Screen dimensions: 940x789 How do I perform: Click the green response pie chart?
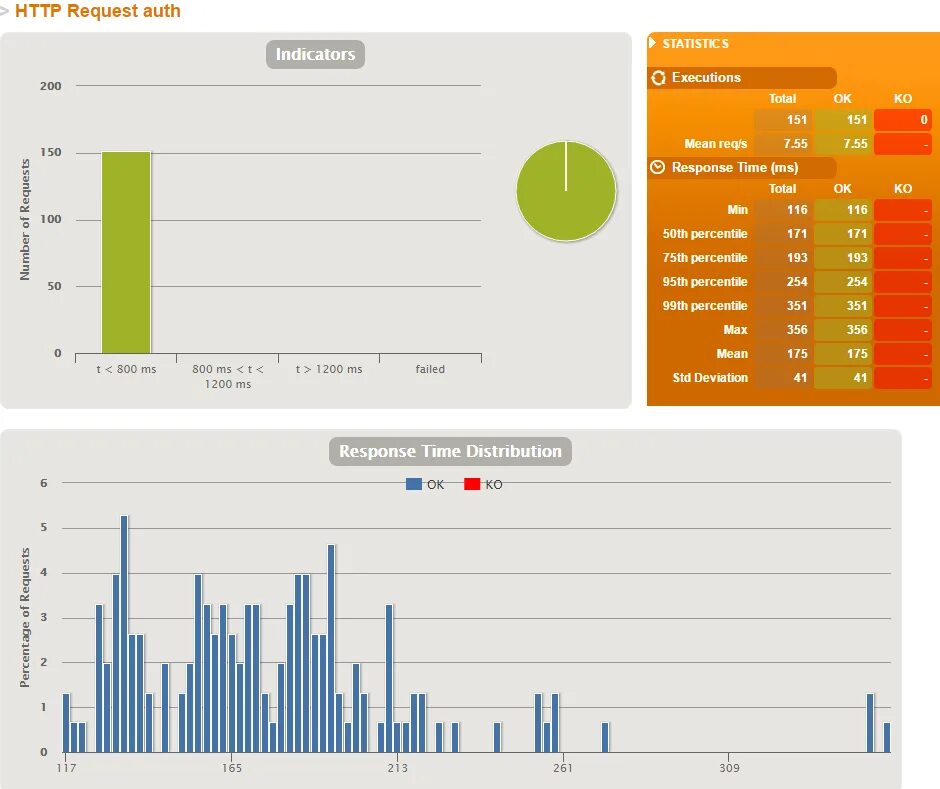pos(566,191)
